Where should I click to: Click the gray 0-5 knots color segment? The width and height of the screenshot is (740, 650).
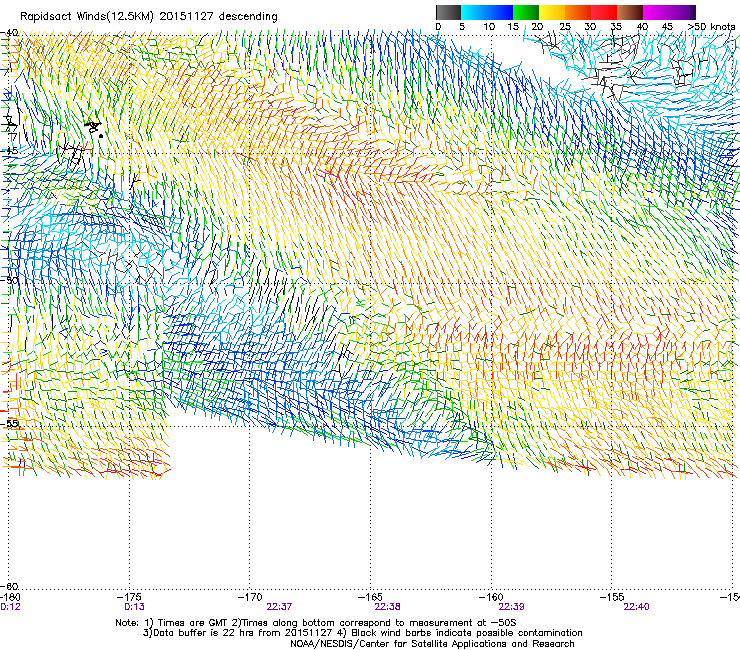pyautogui.click(x=448, y=12)
